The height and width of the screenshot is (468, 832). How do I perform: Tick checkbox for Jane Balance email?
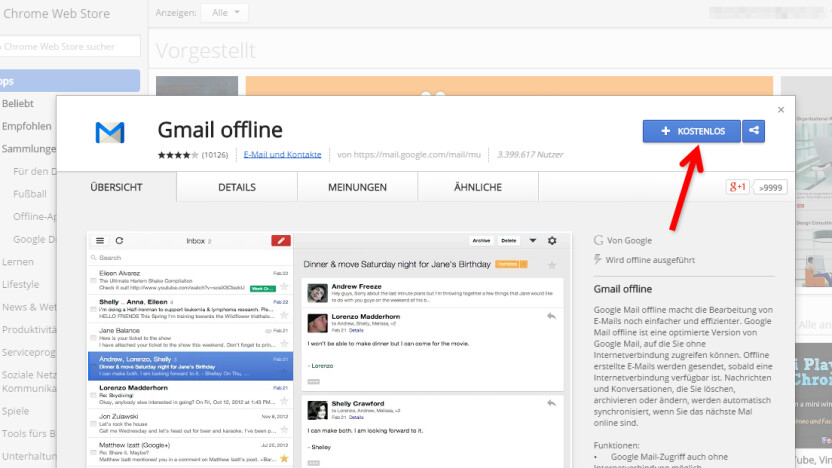pyautogui.click(x=93, y=337)
